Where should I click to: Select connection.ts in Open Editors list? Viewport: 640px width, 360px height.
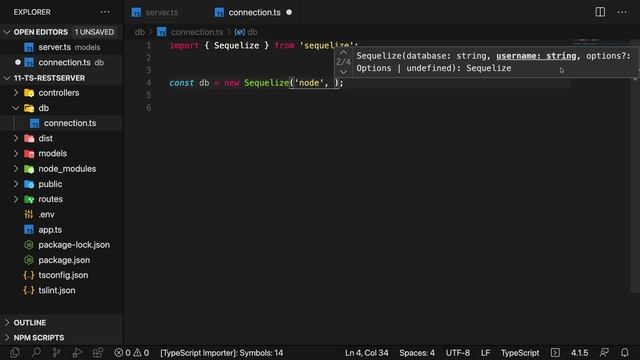point(61,62)
